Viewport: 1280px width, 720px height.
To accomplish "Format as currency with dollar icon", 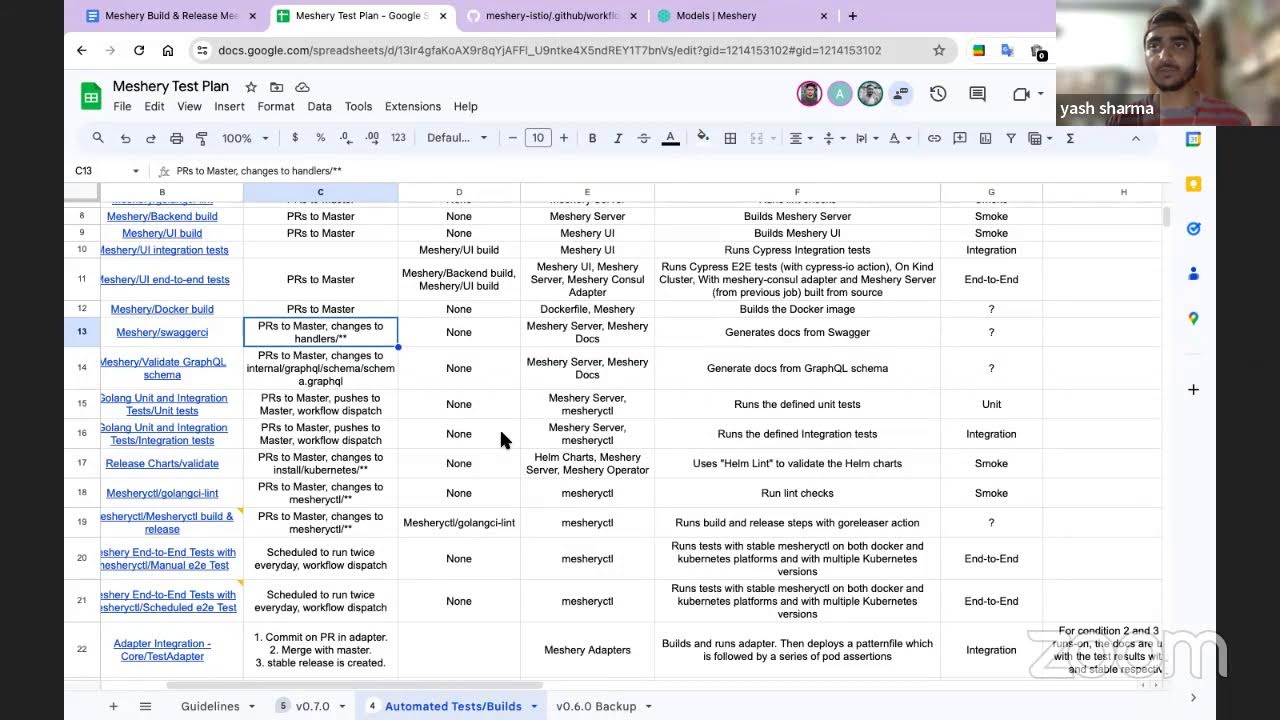I will pos(295,138).
